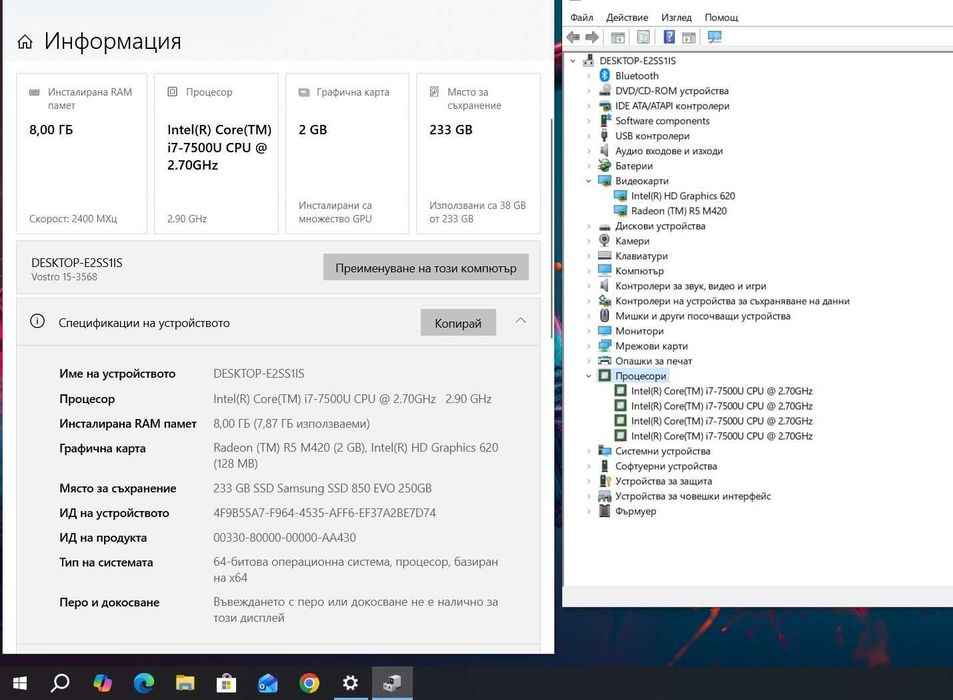Select Монитори category
The height and width of the screenshot is (700, 953).
coord(639,331)
